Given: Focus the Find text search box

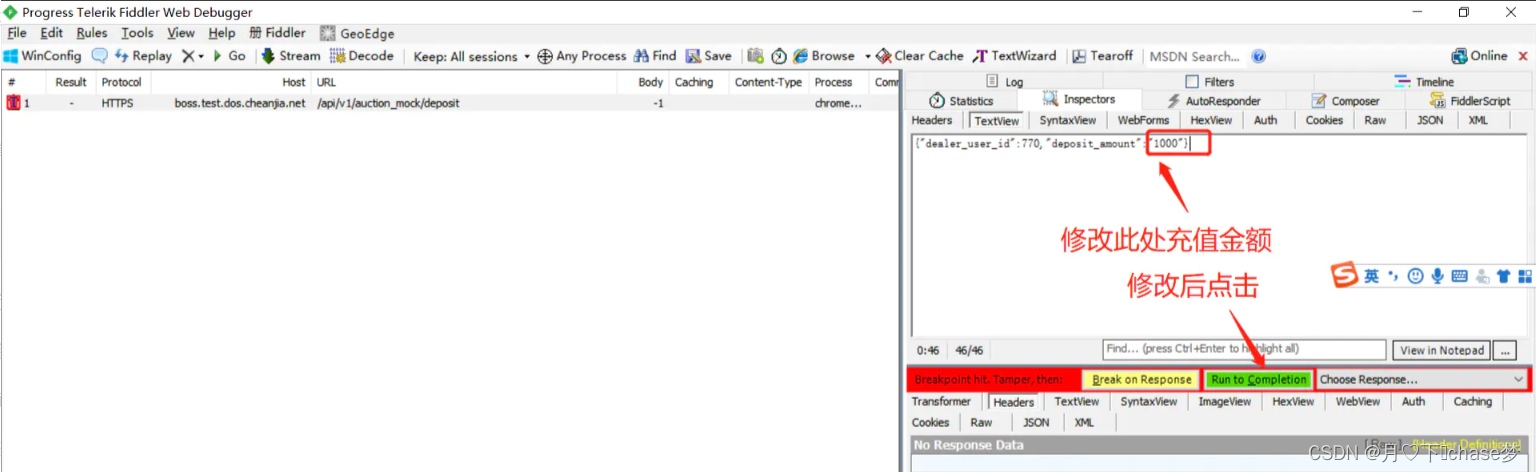Looking at the screenshot, I should tap(1244, 349).
